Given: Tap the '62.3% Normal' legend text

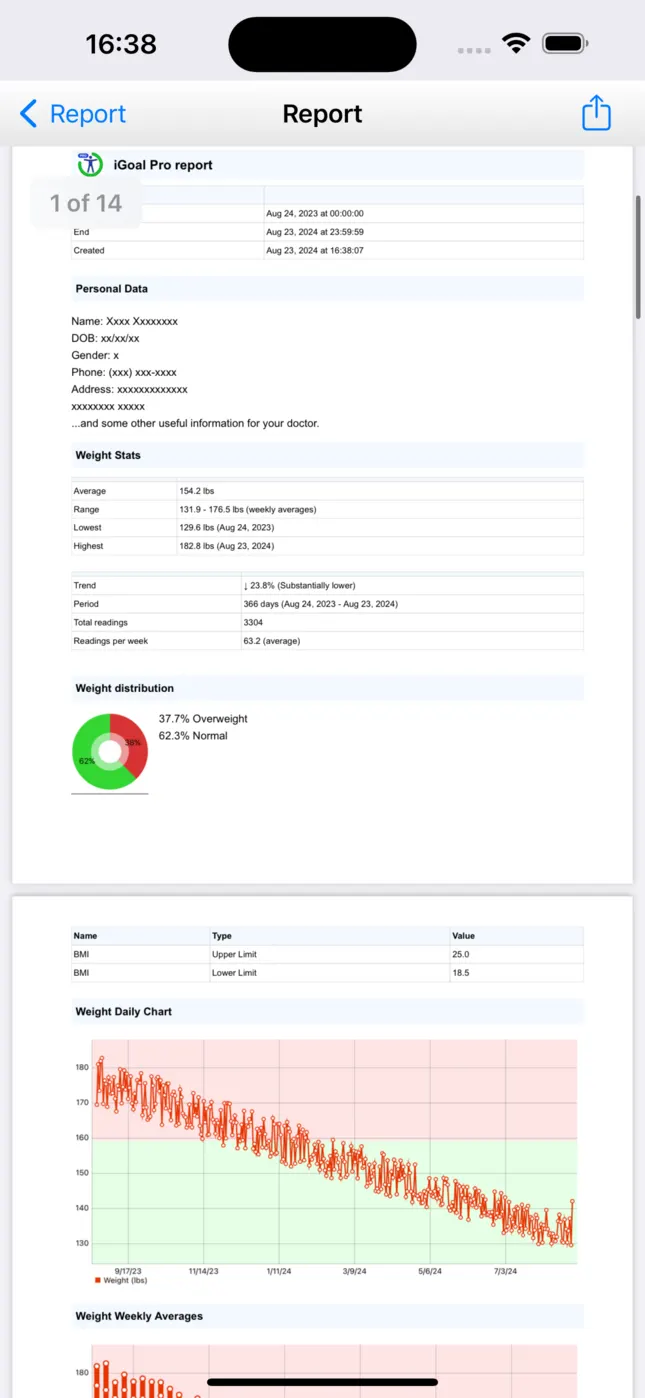Looking at the screenshot, I should pos(193,736).
